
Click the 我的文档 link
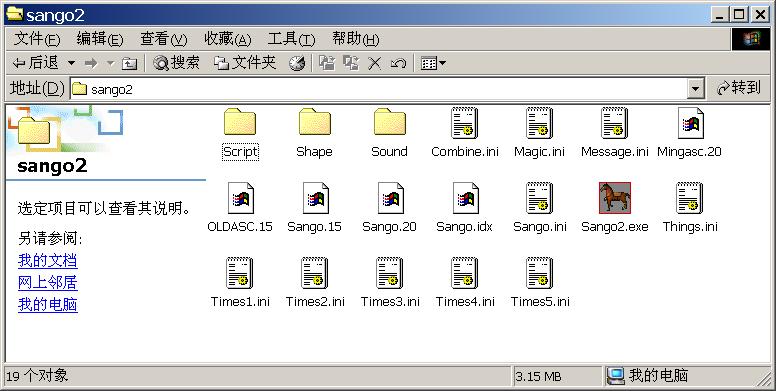tap(48, 260)
